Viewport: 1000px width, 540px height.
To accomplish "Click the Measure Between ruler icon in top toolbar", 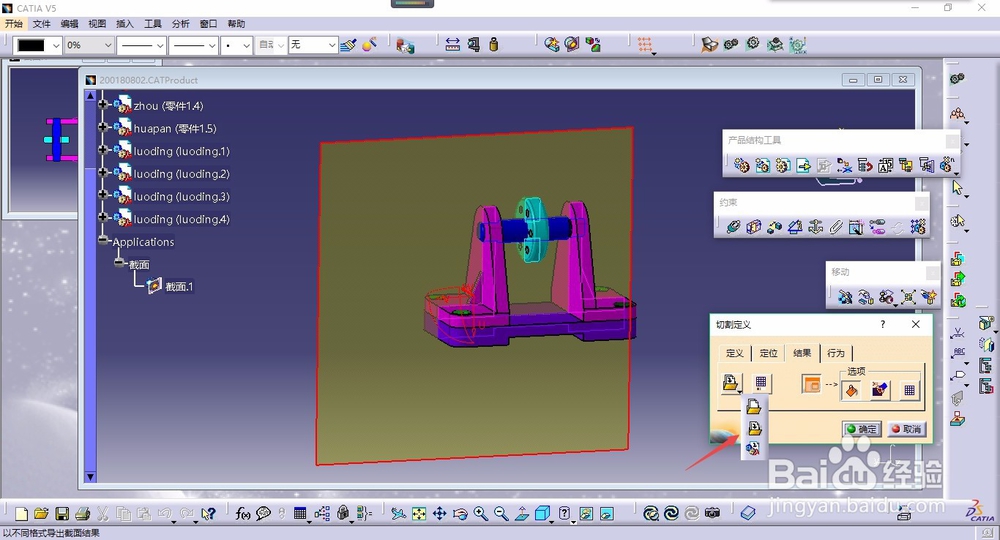I will click(453, 45).
